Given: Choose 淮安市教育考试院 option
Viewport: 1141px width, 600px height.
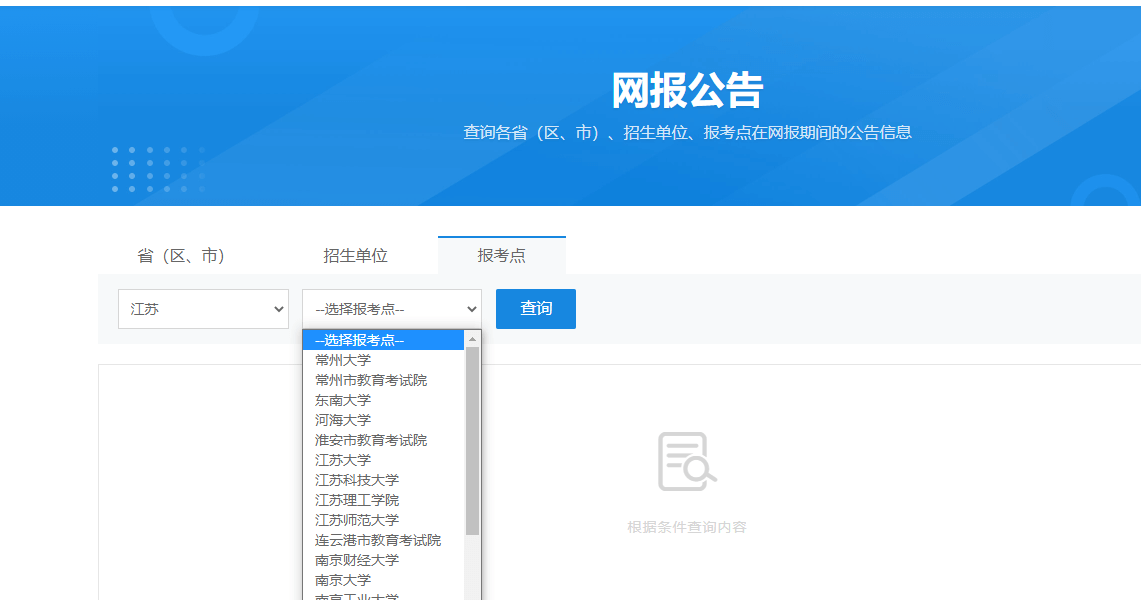Looking at the screenshot, I should coord(371,440).
